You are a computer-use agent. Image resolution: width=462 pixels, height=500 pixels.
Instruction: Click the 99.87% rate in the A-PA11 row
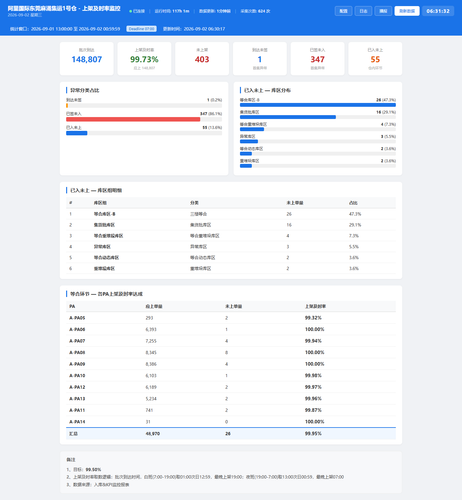(313, 410)
